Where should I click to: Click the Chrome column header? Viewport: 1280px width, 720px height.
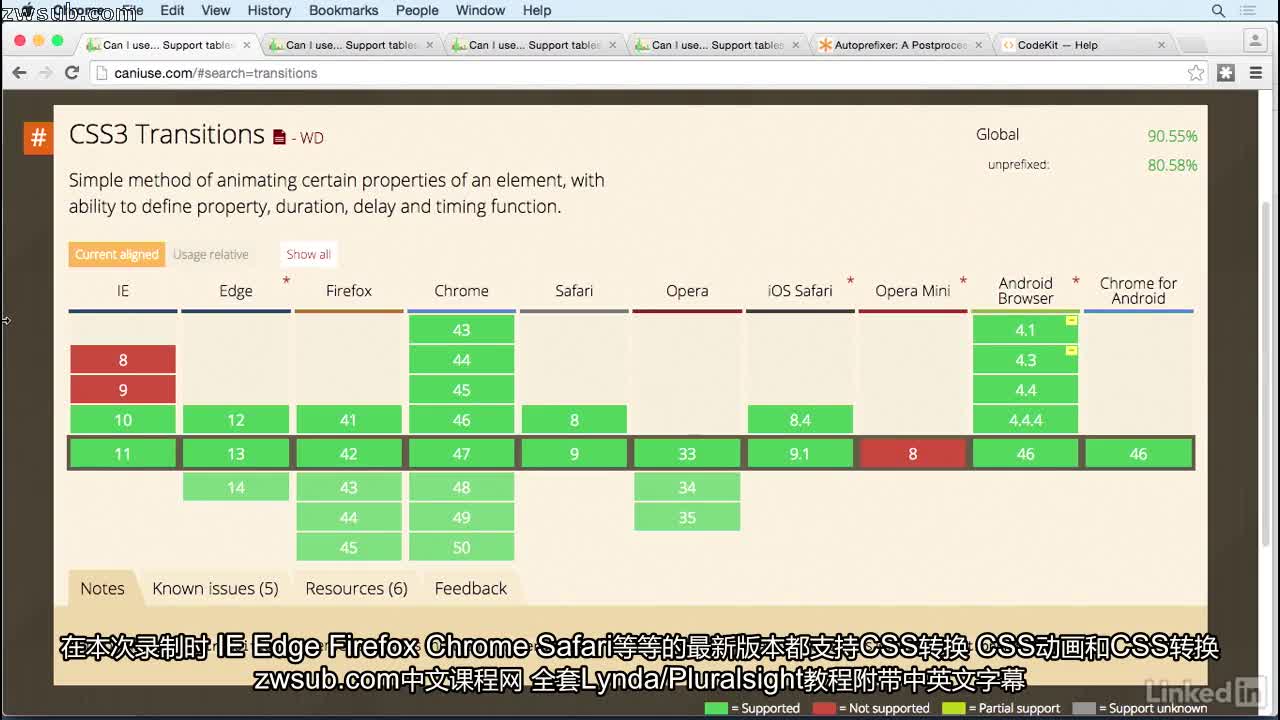[x=461, y=291]
